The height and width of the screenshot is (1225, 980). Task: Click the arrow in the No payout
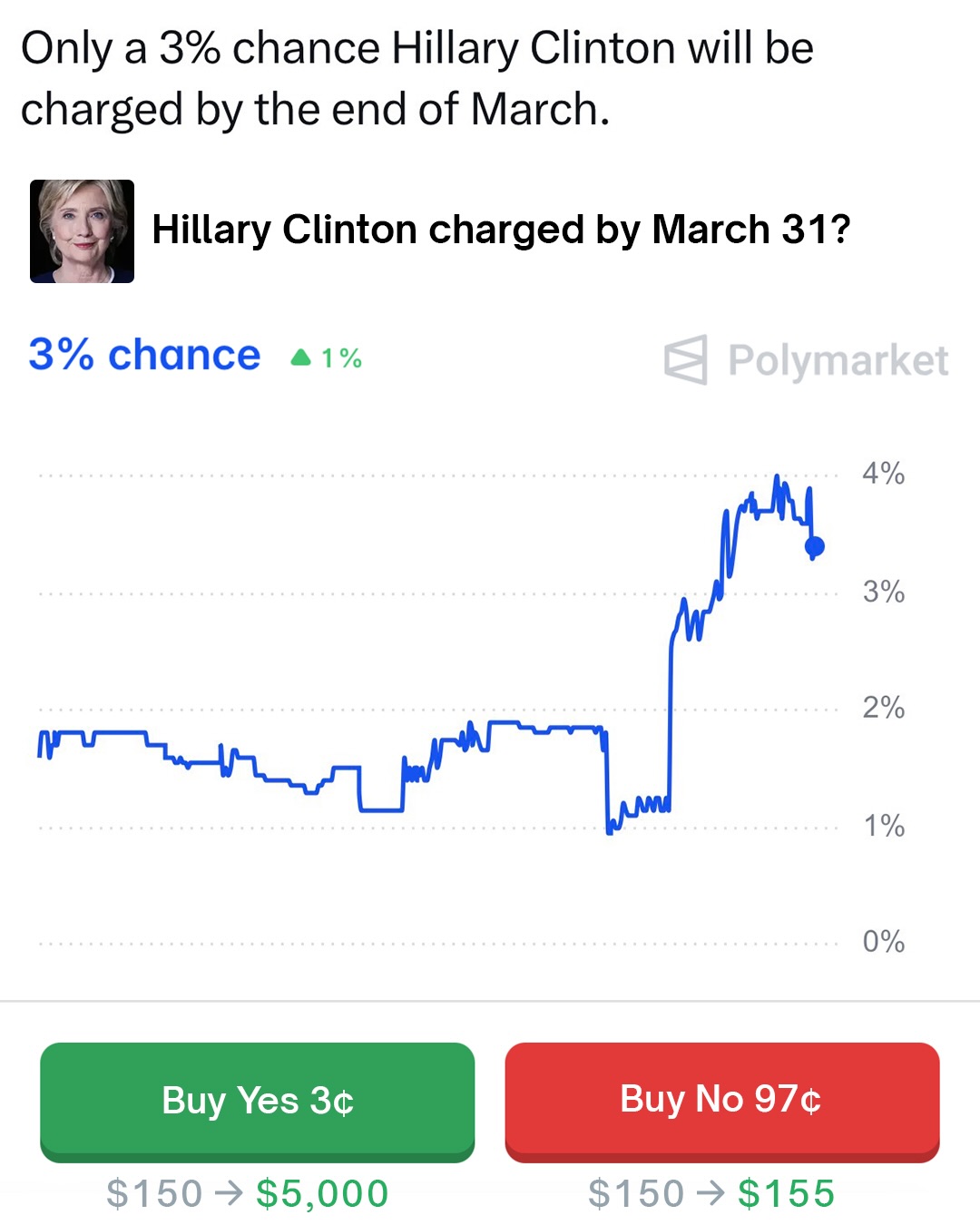click(x=710, y=1192)
